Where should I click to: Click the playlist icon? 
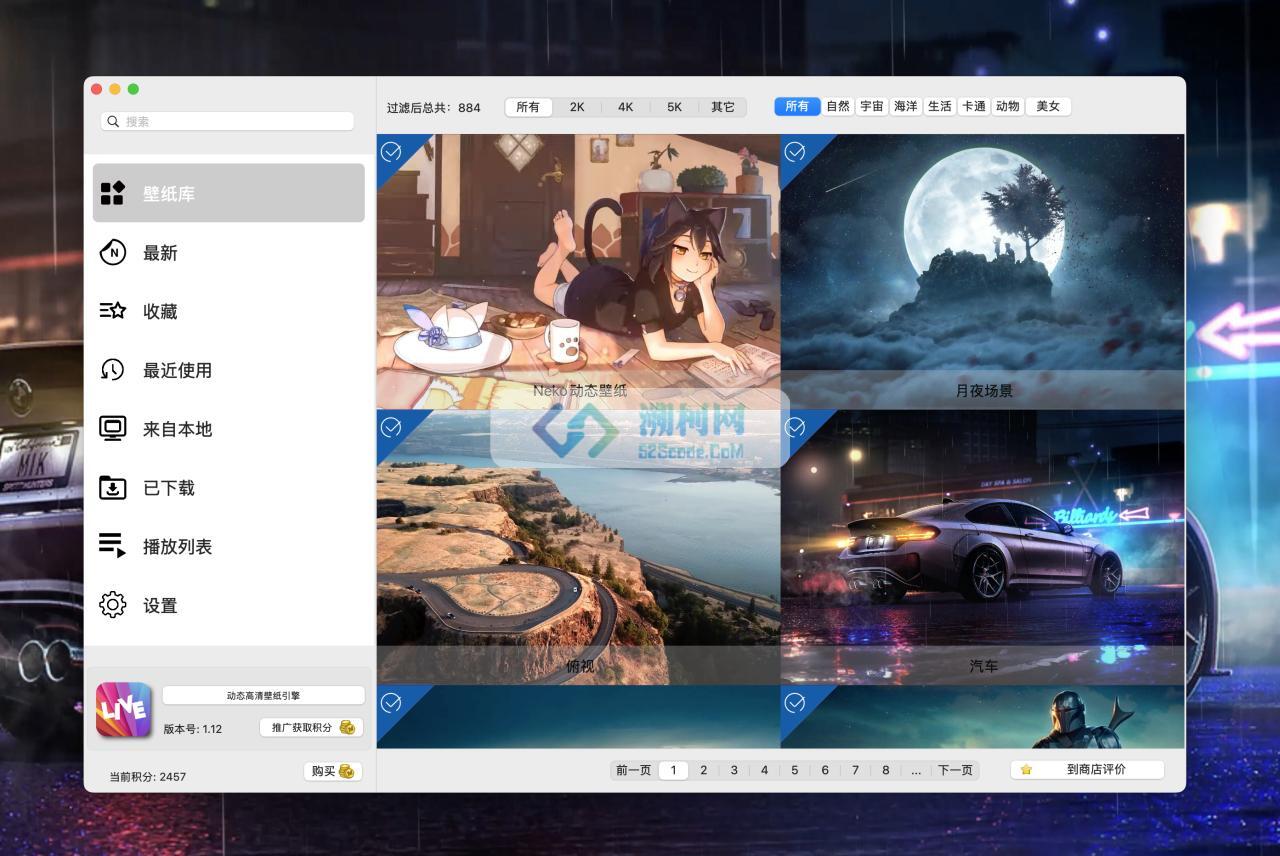click(112, 546)
